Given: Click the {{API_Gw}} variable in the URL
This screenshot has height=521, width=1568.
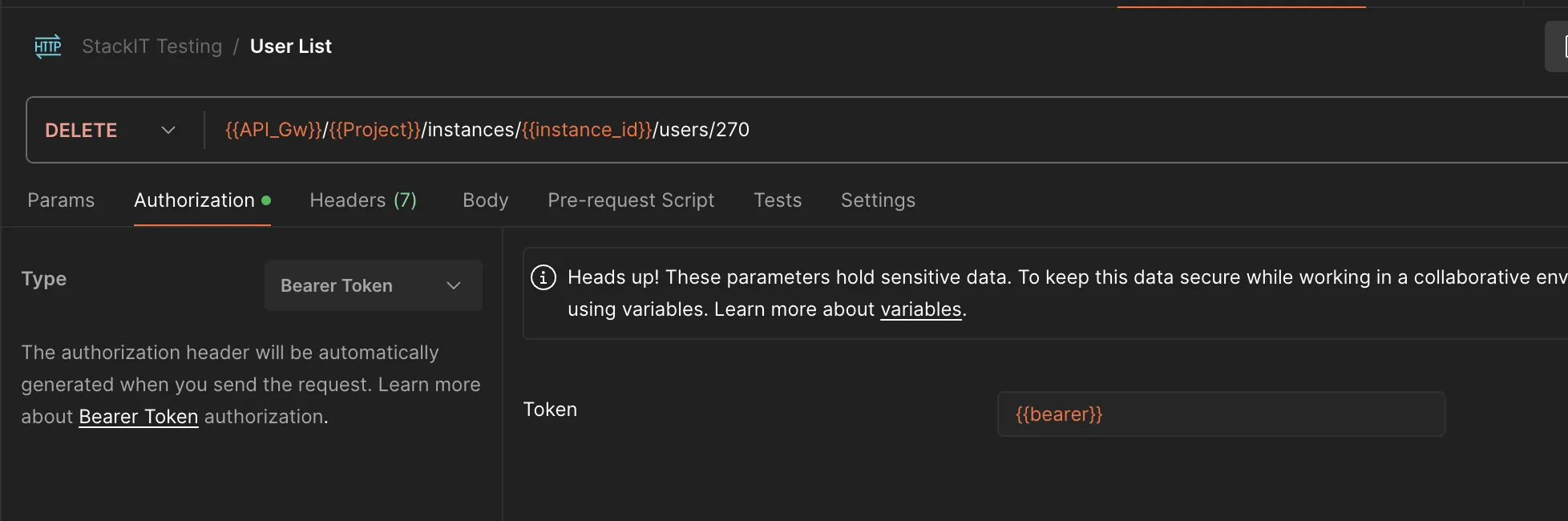Looking at the screenshot, I should tap(273, 130).
